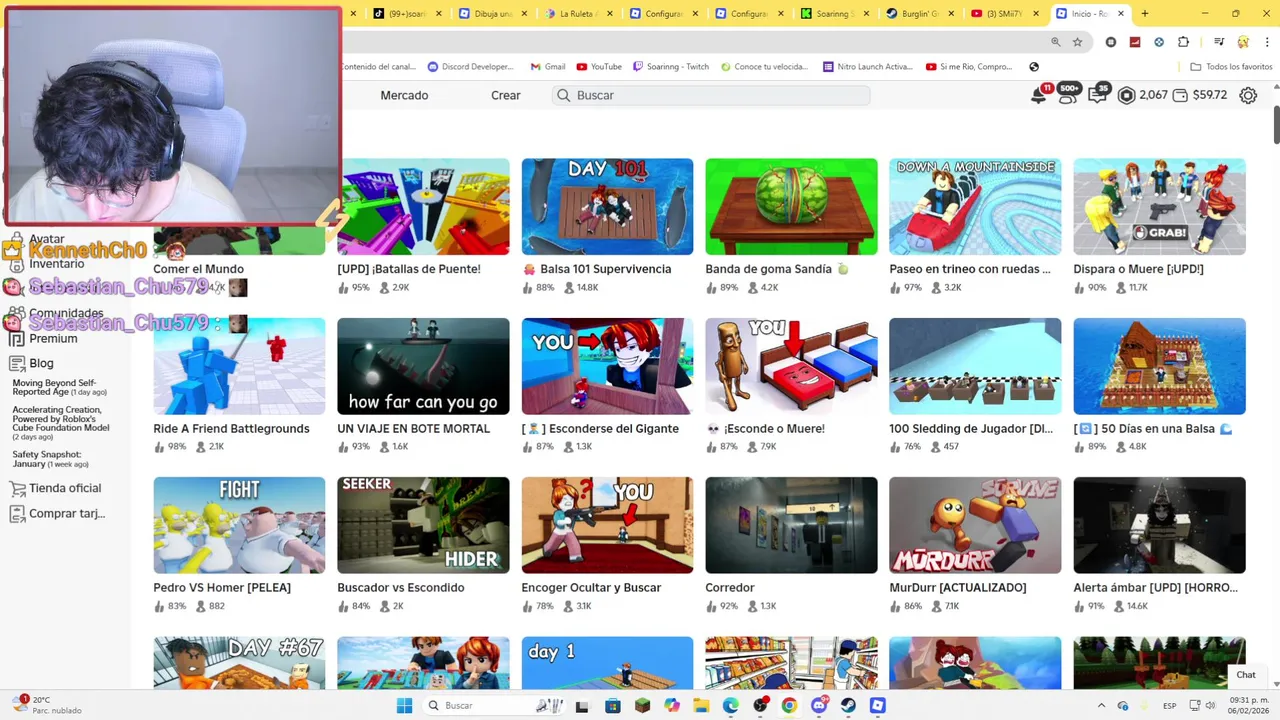Open Pedro VS Homer [PELEA] thumbnail
1280x720 pixels.
tap(239, 525)
